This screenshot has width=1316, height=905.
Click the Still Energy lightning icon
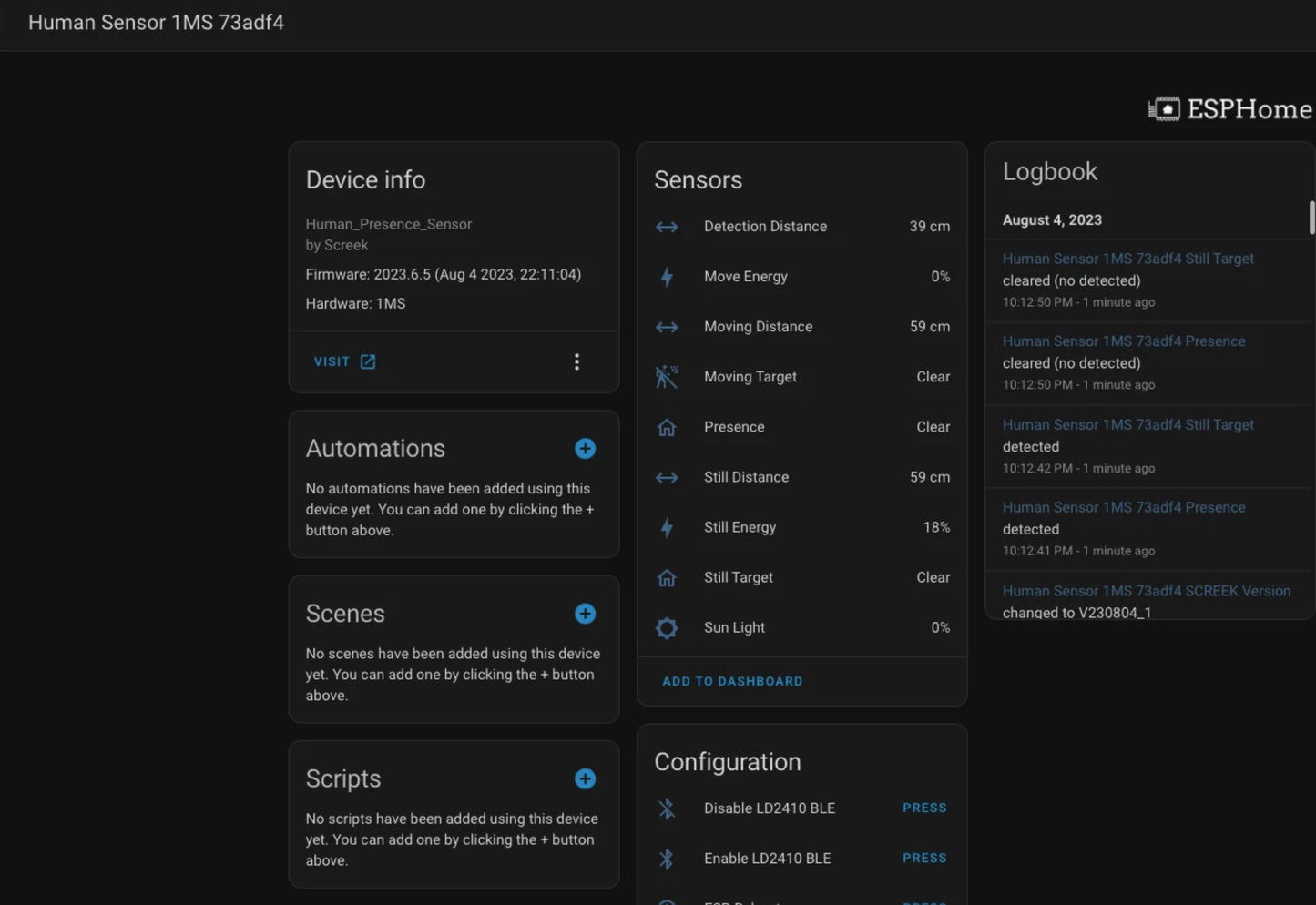pyautogui.click(x=667, y=527)
